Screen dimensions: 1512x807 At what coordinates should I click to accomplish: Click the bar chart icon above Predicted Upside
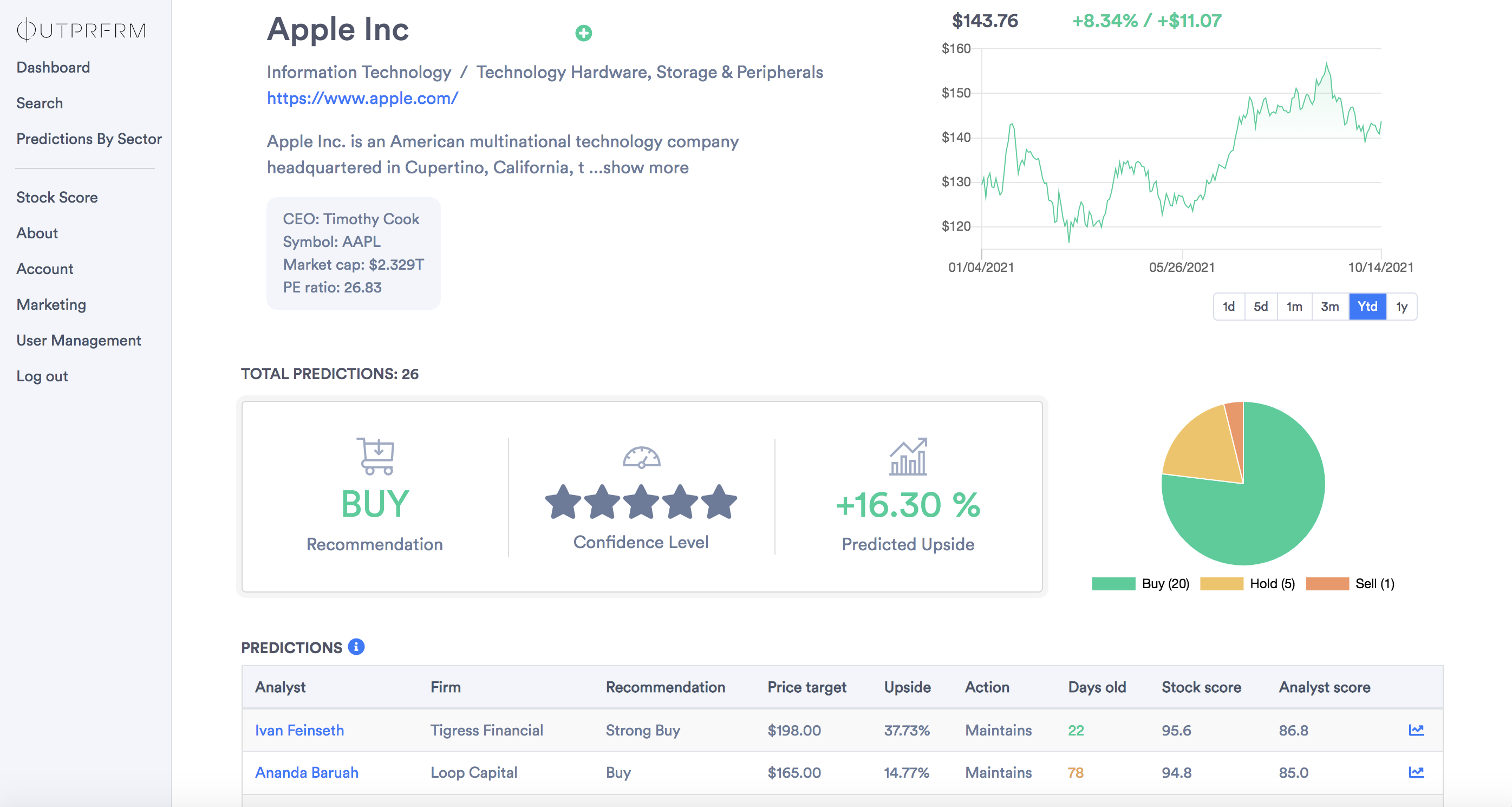[x=908, y=456]
